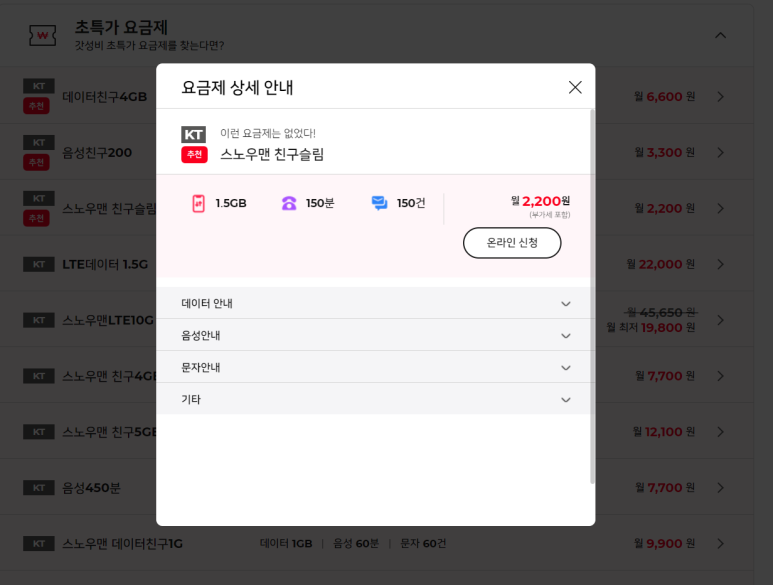Click the 데이터 1GB detail text
773x585 pixels.
pyautogui.click(x=286, y=544)
